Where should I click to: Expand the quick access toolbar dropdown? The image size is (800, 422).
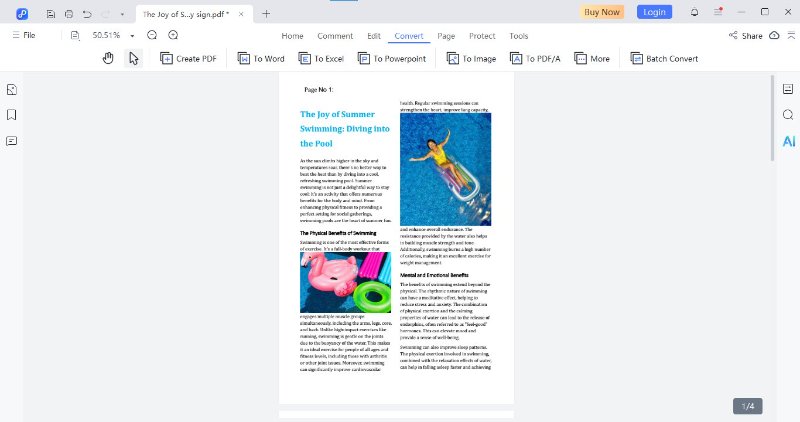pos(122,14)
